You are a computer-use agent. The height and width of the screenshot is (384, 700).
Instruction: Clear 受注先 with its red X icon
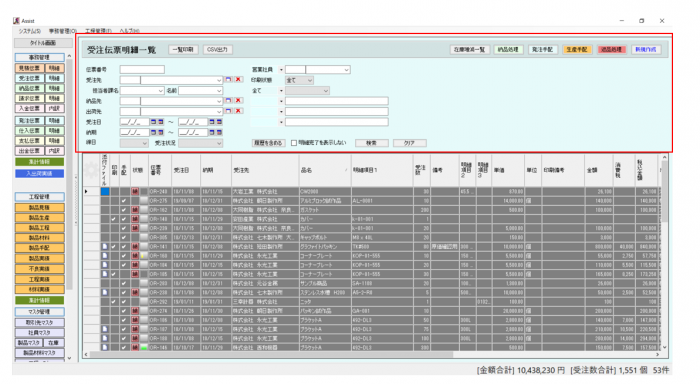point(238,79)
